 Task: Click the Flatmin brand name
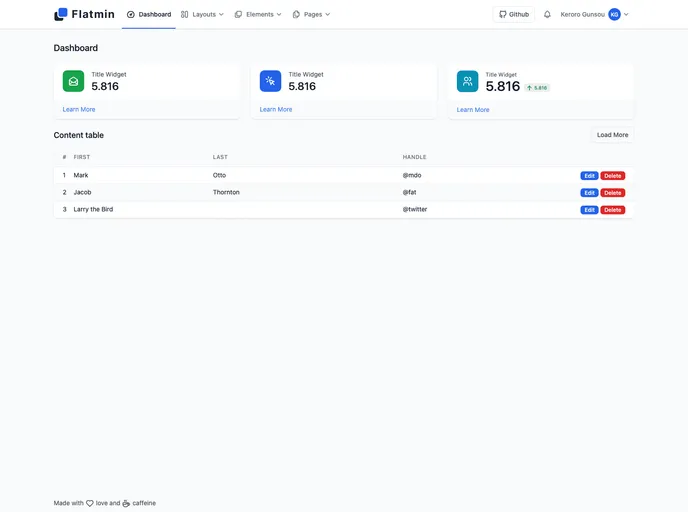coord(93,14)
